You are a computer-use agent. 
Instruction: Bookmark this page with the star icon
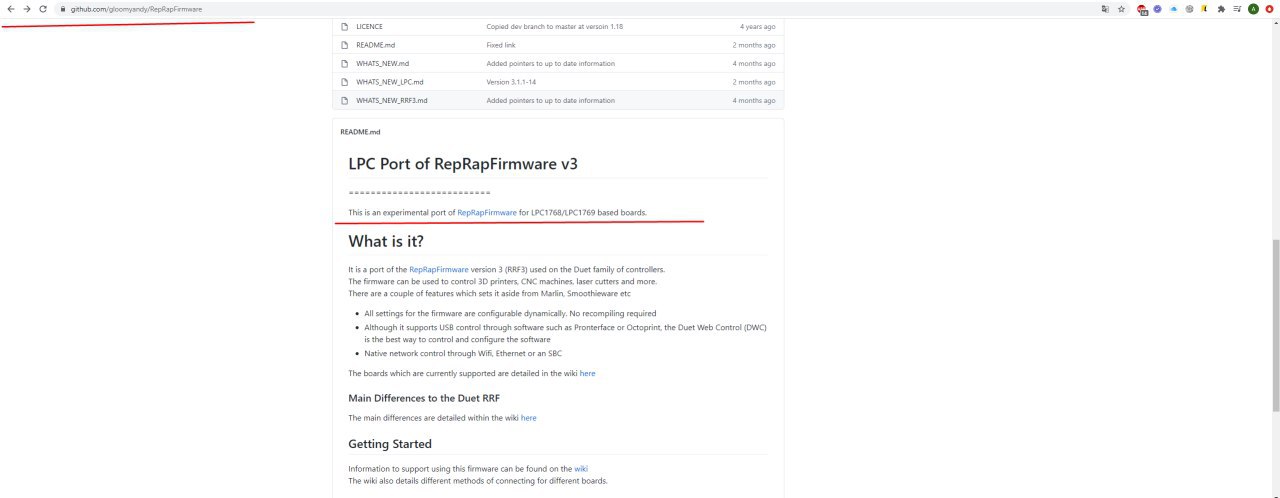click(1121, 8)
